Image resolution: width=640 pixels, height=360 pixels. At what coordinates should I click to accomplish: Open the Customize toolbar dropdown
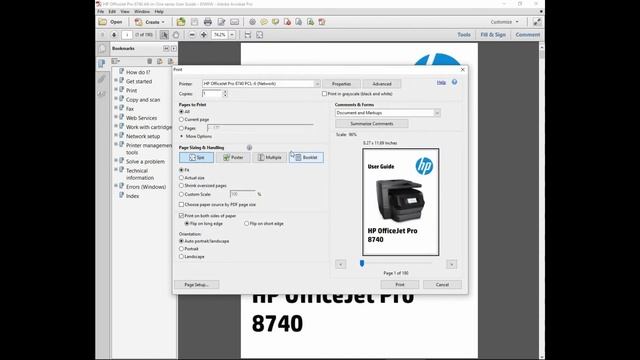tap(505, 22)
